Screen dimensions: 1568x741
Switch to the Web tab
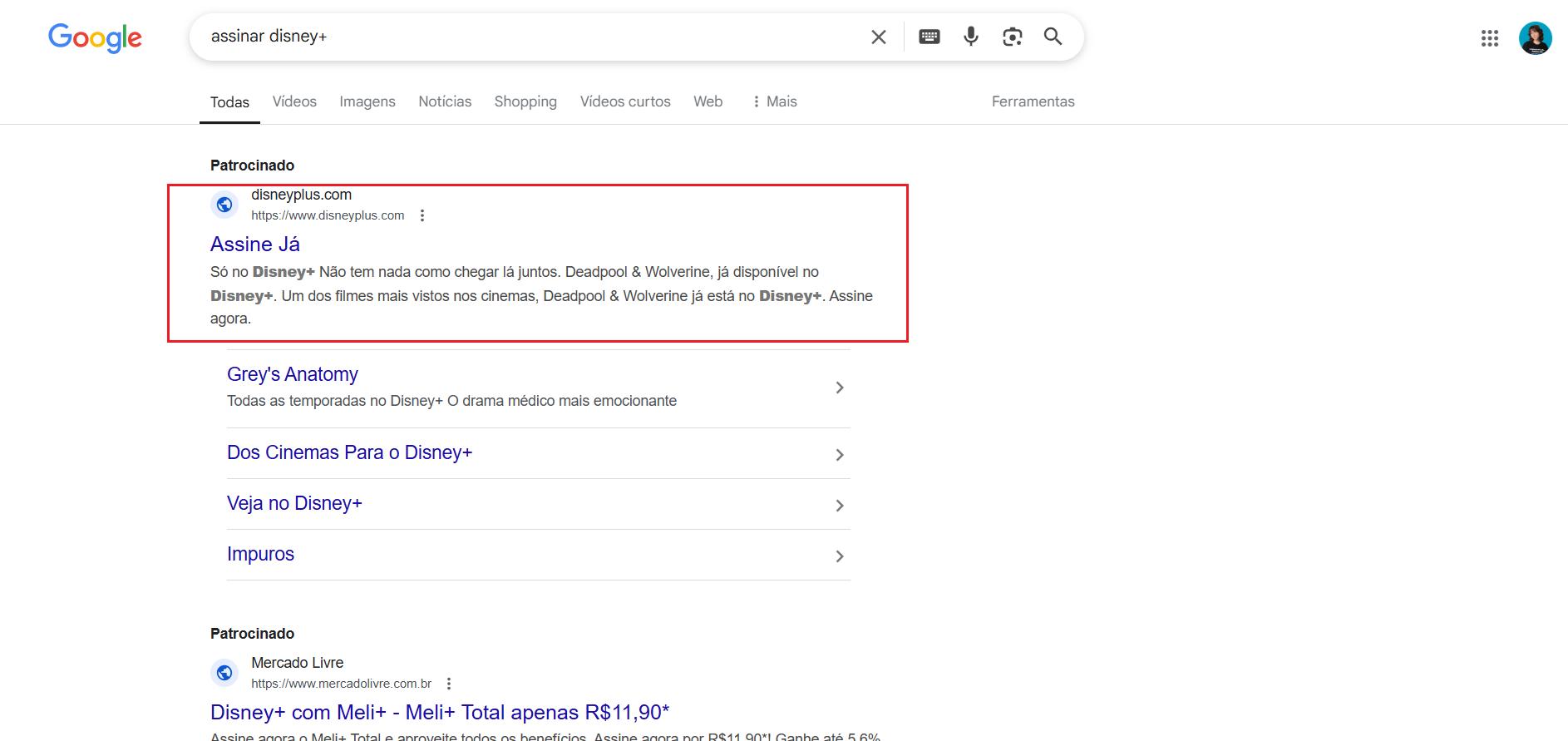tap(708, 101)
